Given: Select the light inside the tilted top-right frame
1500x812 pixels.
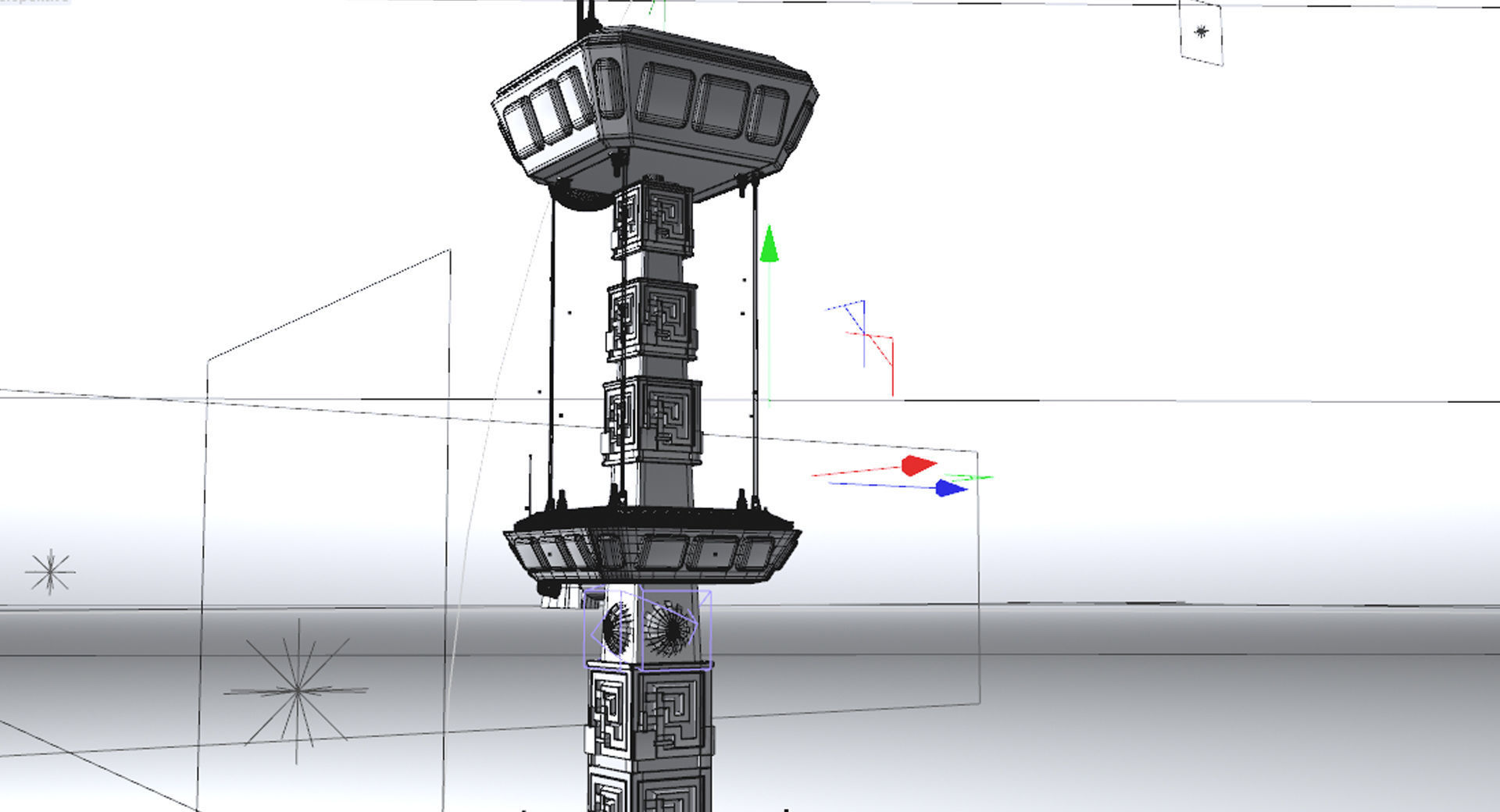Looking at the screenshot, I should (x=1201, y=31).
